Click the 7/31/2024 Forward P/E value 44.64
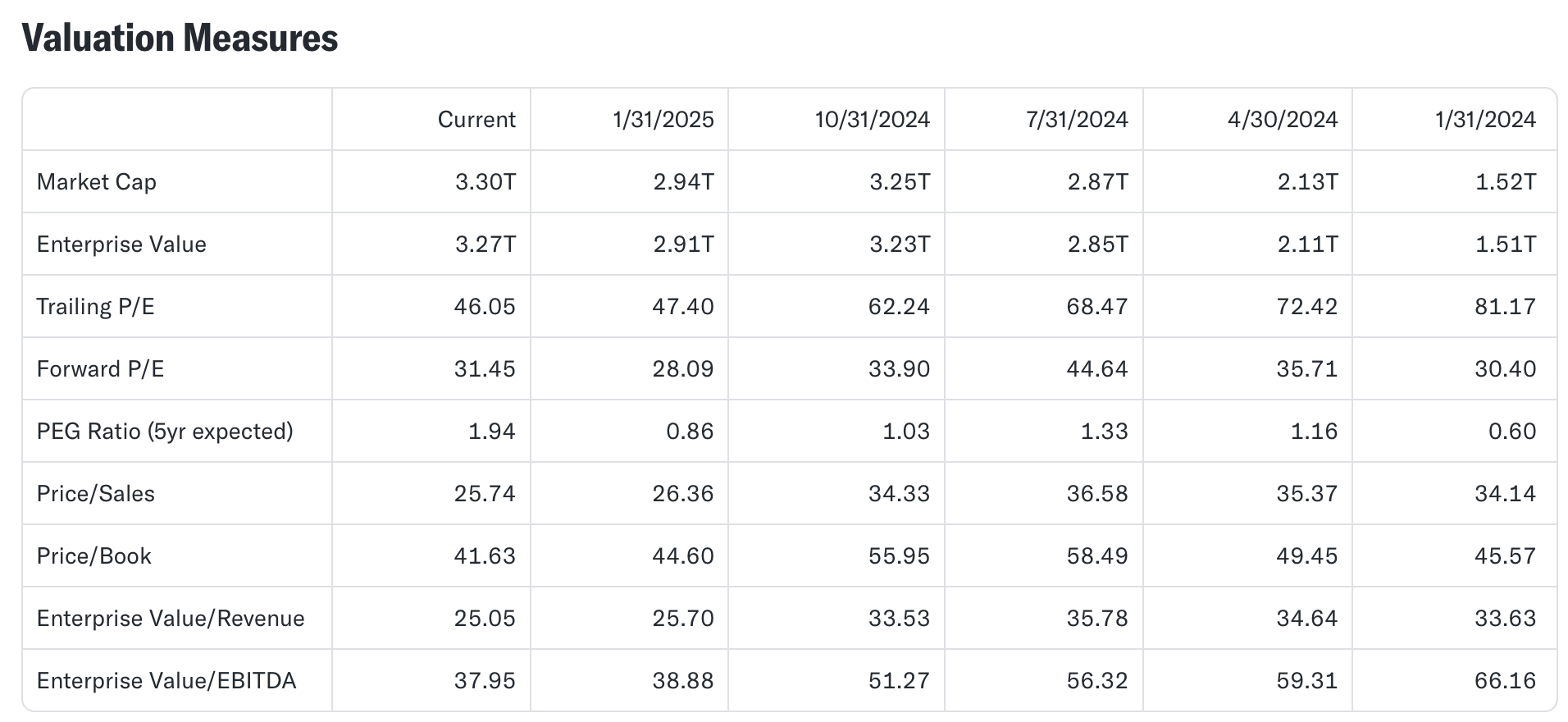 (1097, 369)
